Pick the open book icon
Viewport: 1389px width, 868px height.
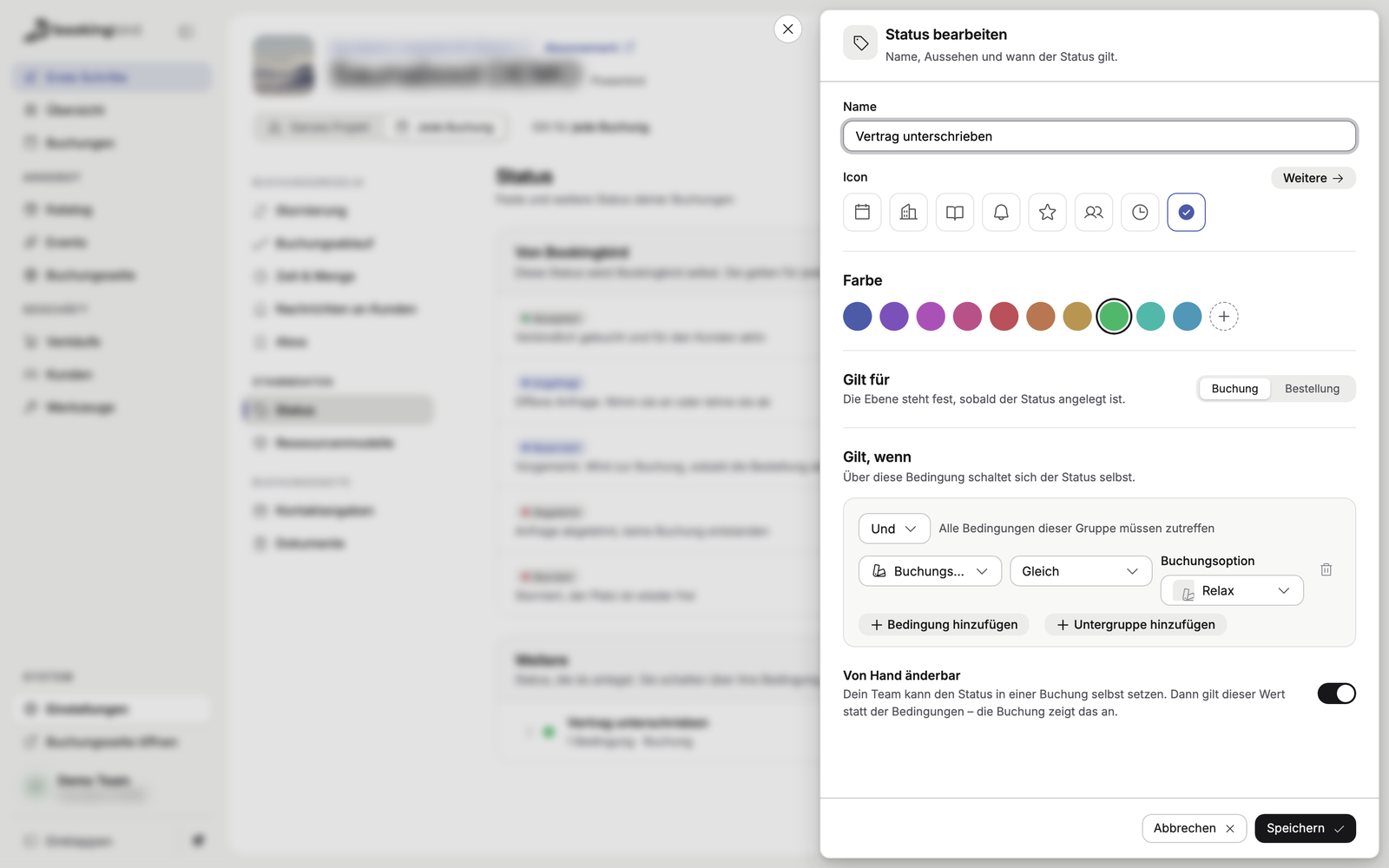(955, 212)
